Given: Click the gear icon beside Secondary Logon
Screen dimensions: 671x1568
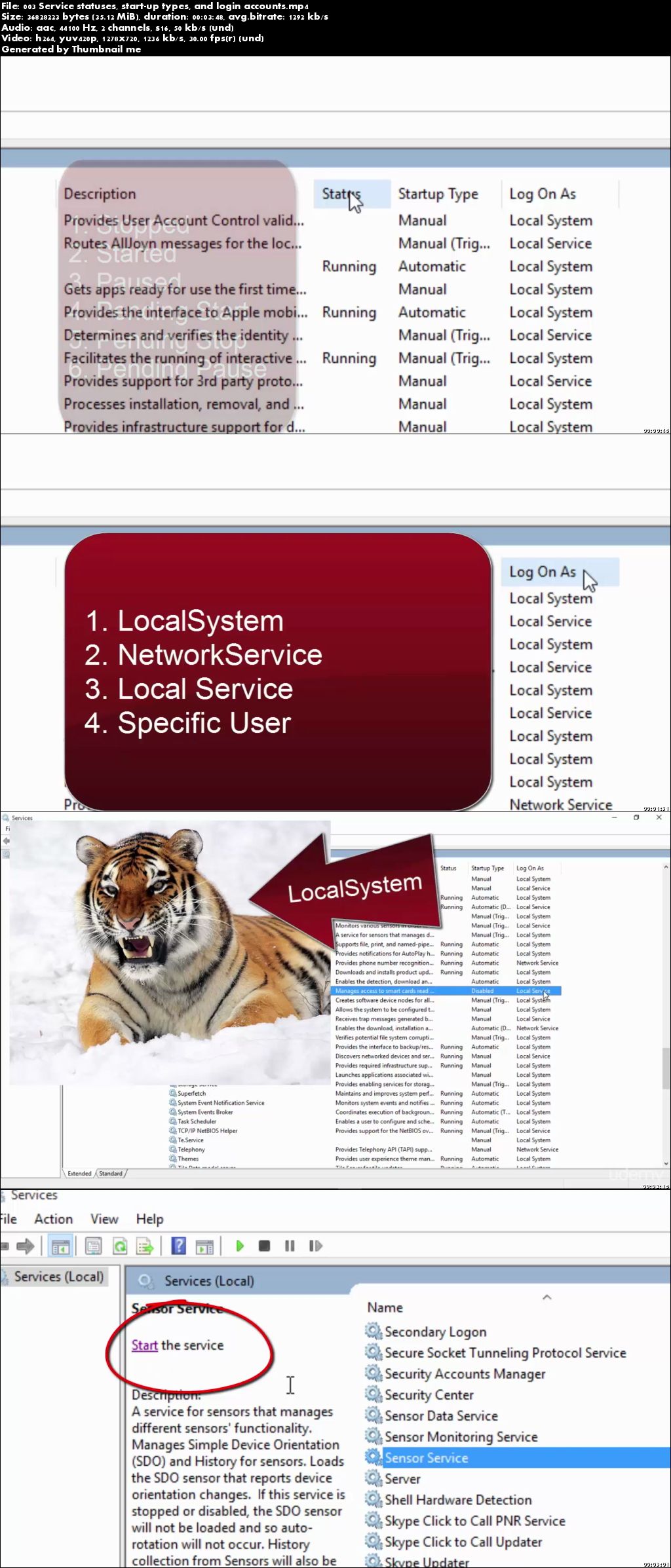Looking at the screenshot, I should (374, 1331).
